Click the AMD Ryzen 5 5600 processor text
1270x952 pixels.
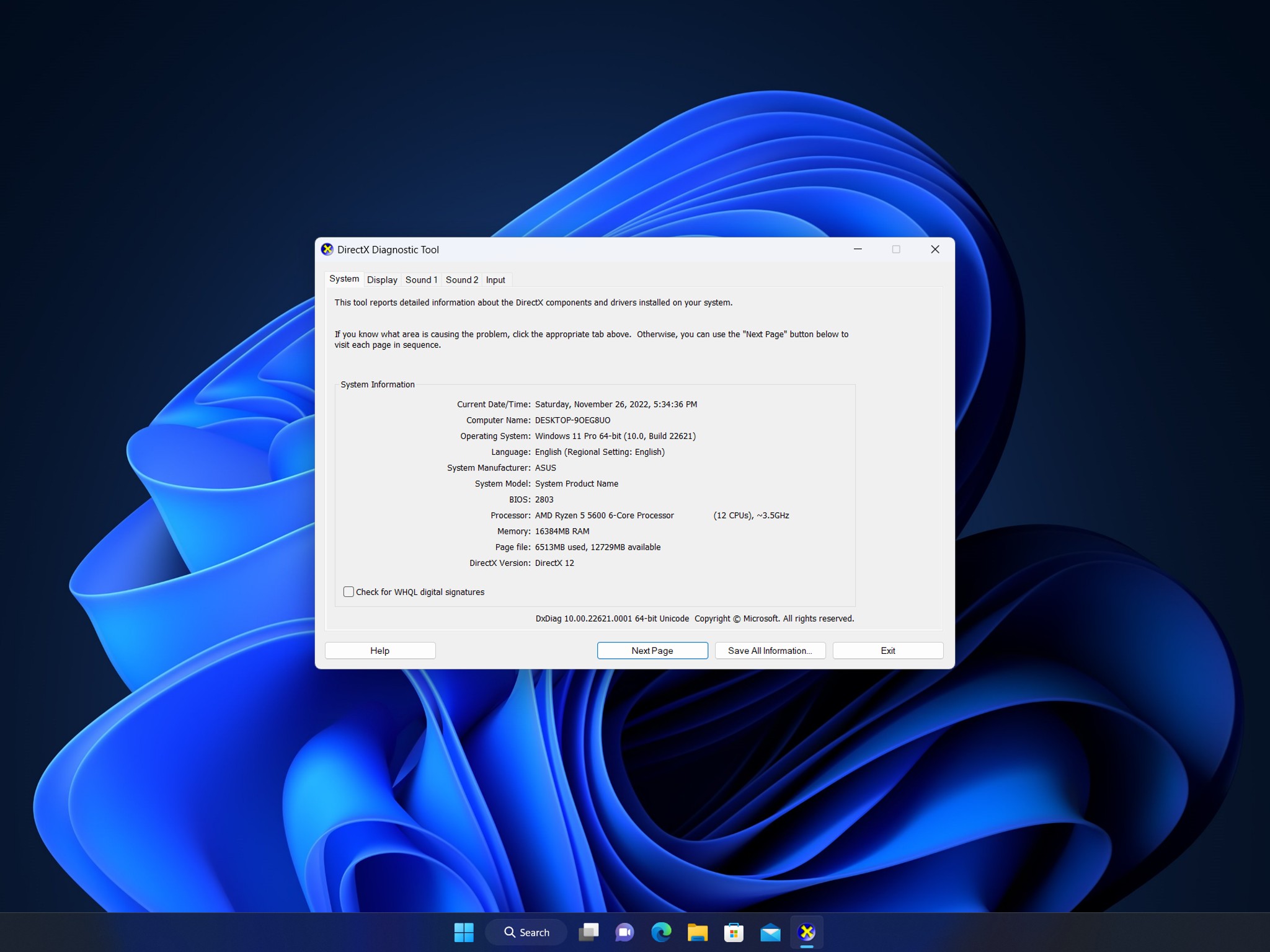[x=605, y=516]
